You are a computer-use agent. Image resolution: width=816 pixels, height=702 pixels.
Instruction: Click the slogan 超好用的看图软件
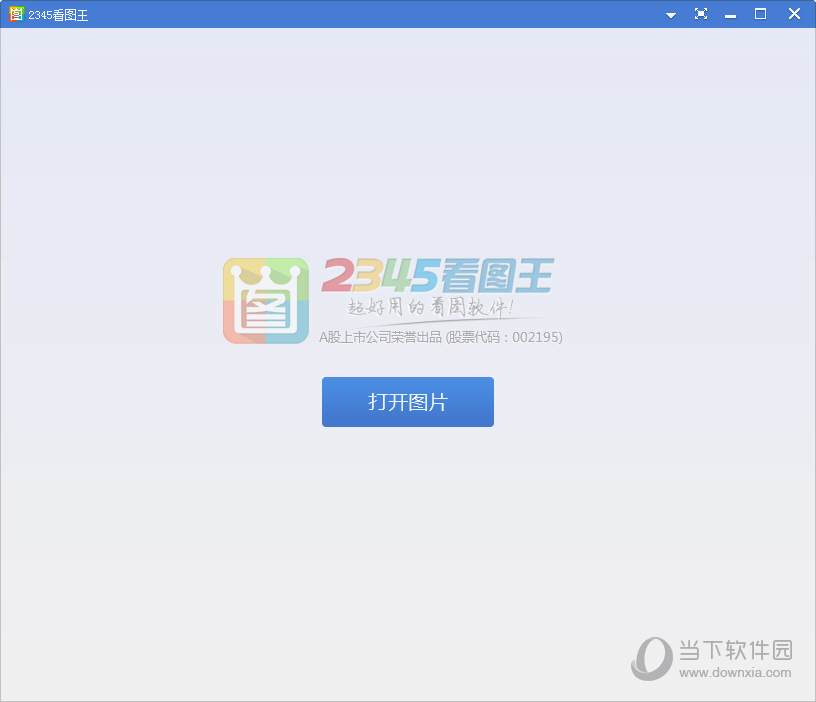[x=430, y=310]
